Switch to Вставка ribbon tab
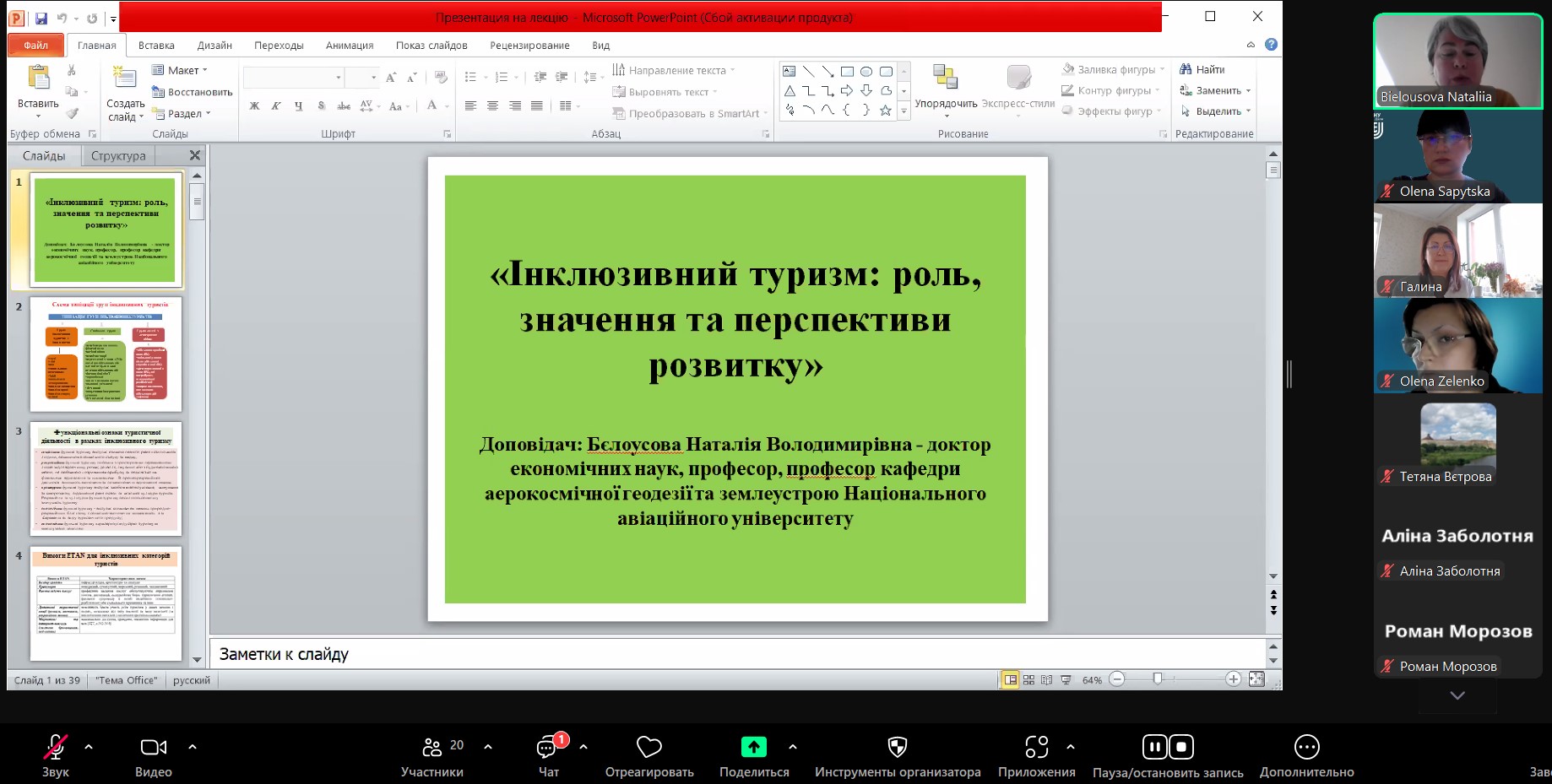The width and height of the screenshot is (1552, 784). tap(156, 45)
